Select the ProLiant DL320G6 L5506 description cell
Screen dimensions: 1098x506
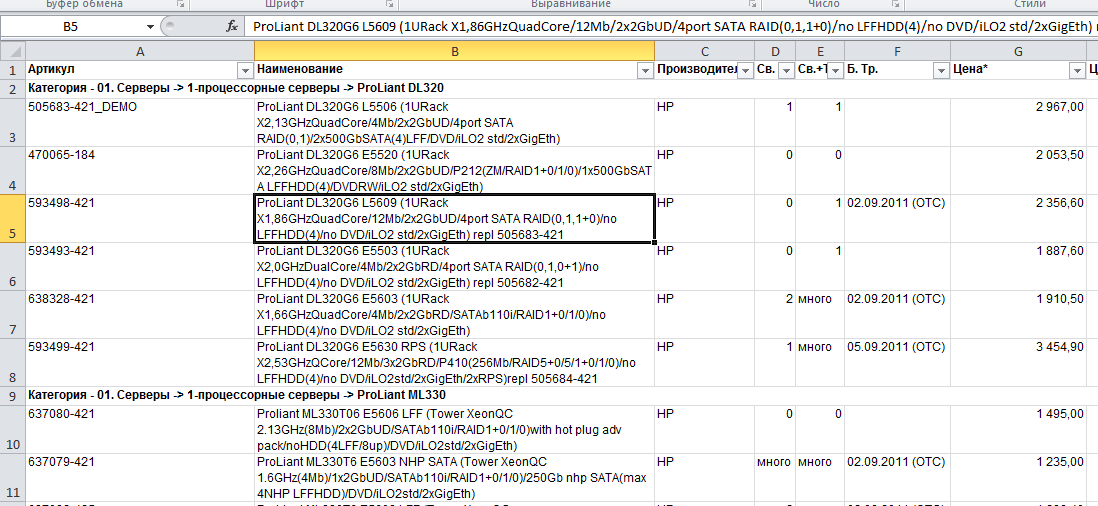tap(454, 122)
